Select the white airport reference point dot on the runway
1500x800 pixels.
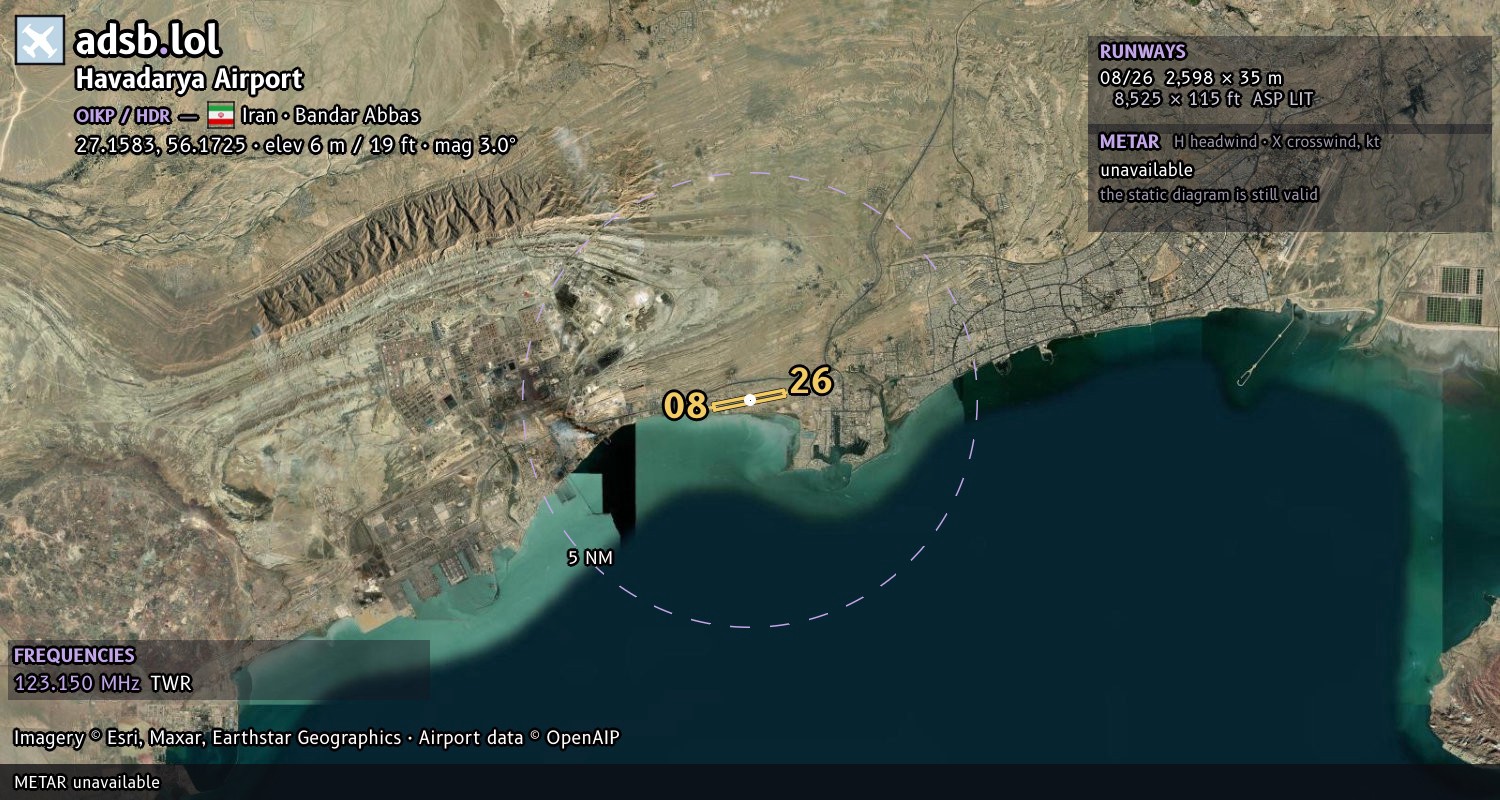click(750, 400)
